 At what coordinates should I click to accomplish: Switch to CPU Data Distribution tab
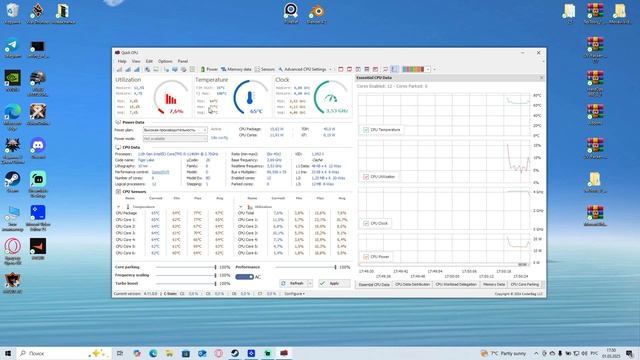(x=413, y=284)
